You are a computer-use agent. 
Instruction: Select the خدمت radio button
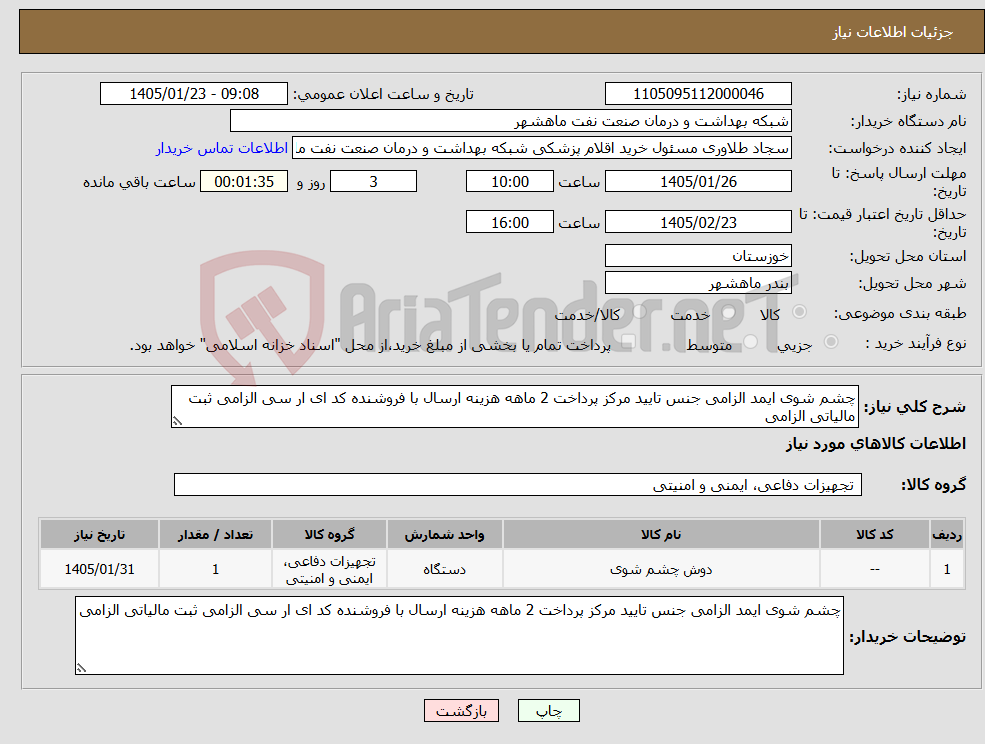click(728, 312)
